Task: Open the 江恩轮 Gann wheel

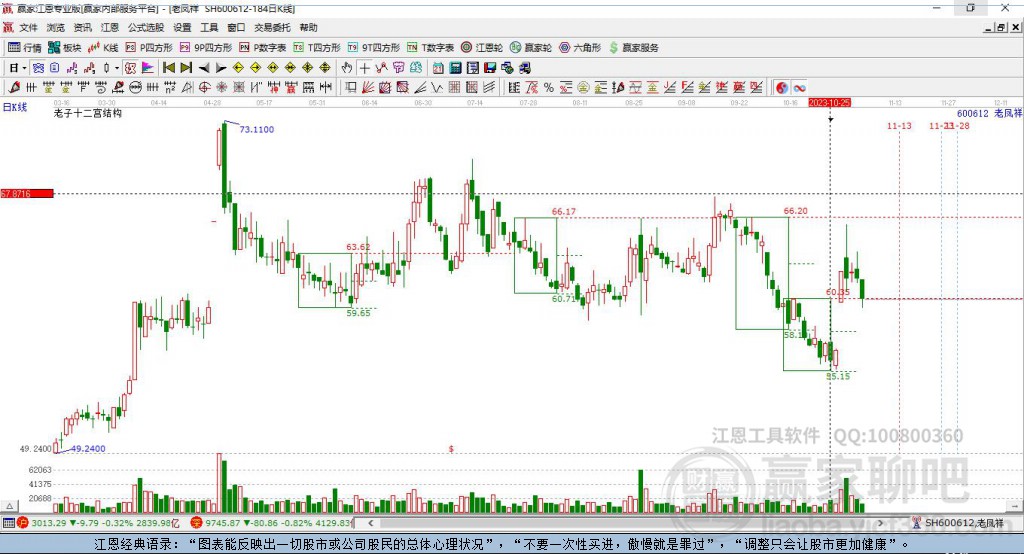Action: [x=482, y=48]
